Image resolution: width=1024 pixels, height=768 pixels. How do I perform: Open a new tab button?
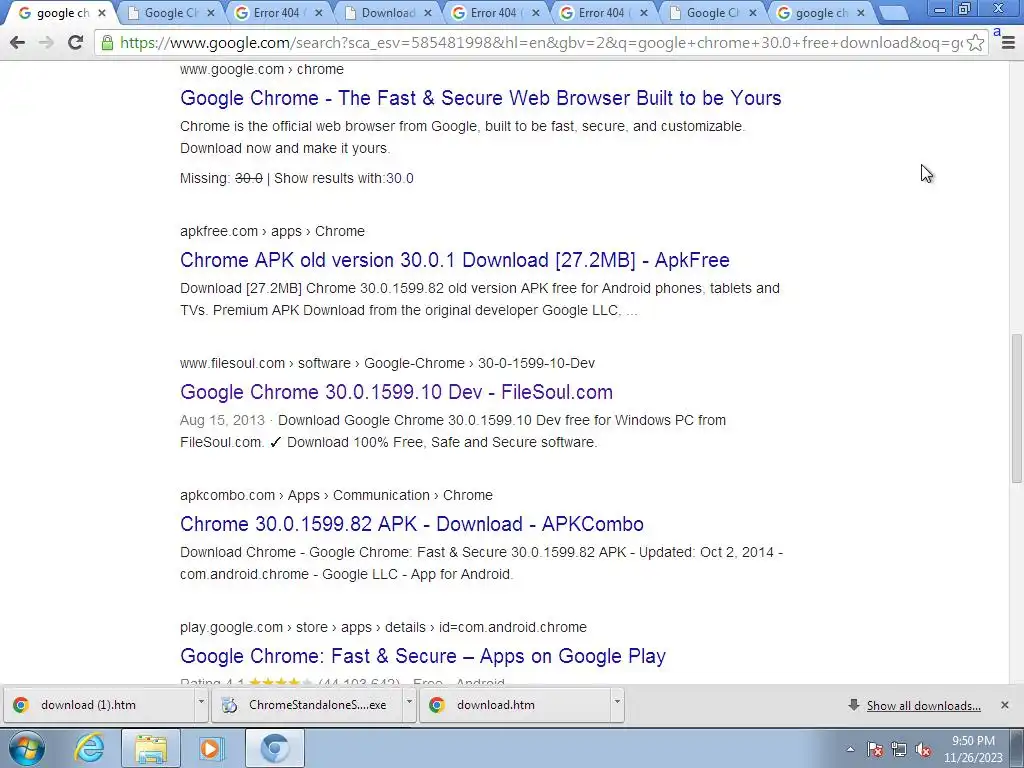pyautogui.click(x=893, y=13)
